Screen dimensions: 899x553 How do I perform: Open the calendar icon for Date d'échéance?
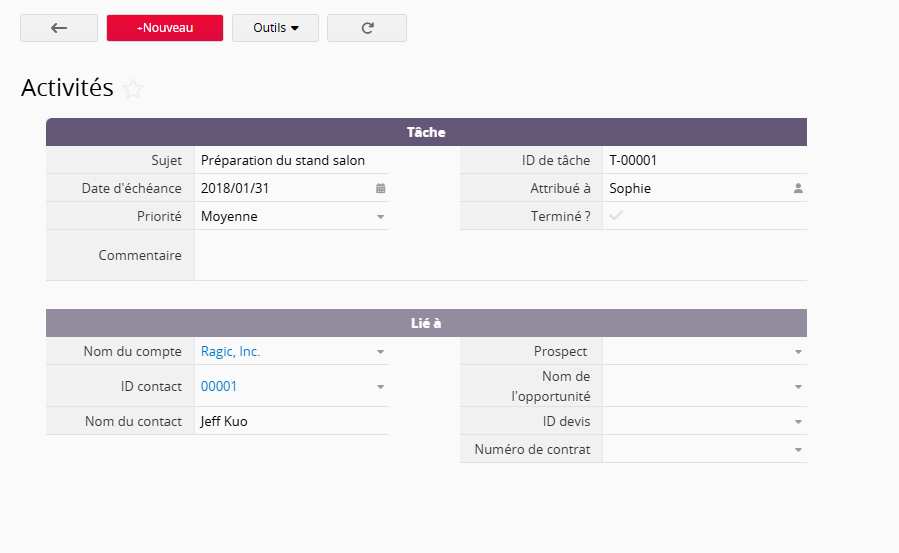coord(380,188)
